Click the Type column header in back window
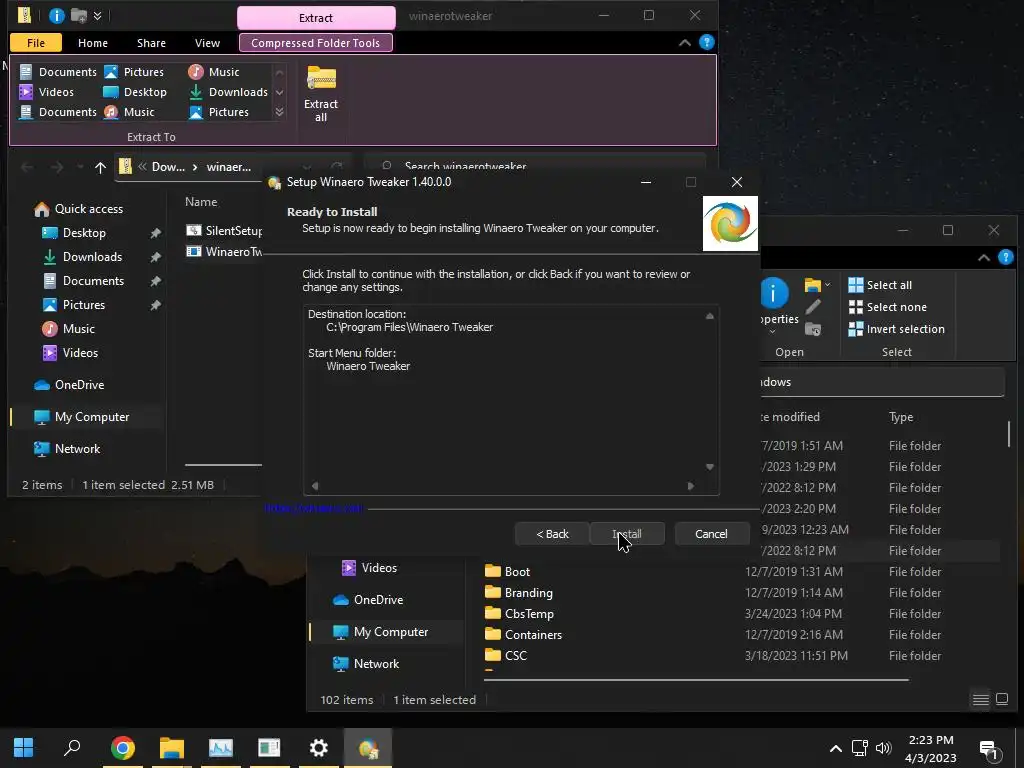Screen dimensions: 1024x768 click(x=901, y=417)
